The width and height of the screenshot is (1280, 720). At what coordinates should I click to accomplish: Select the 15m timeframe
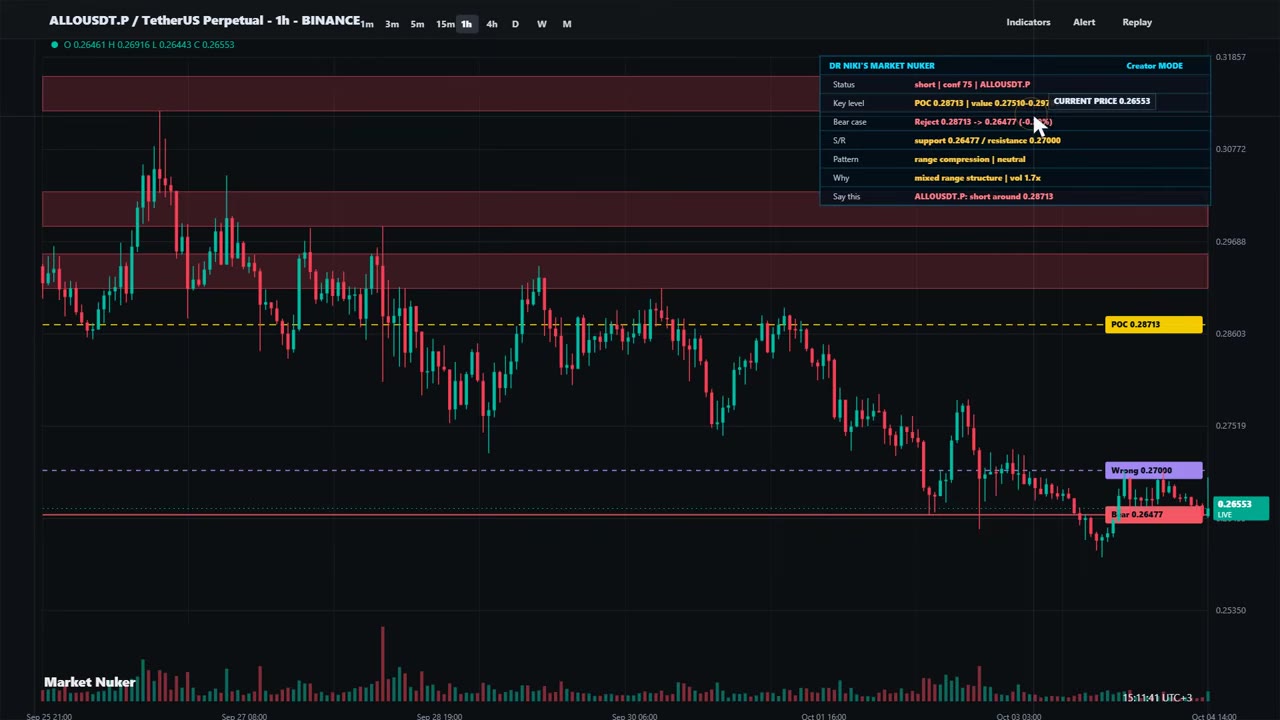pyautogui.click(x=444, y=24)
